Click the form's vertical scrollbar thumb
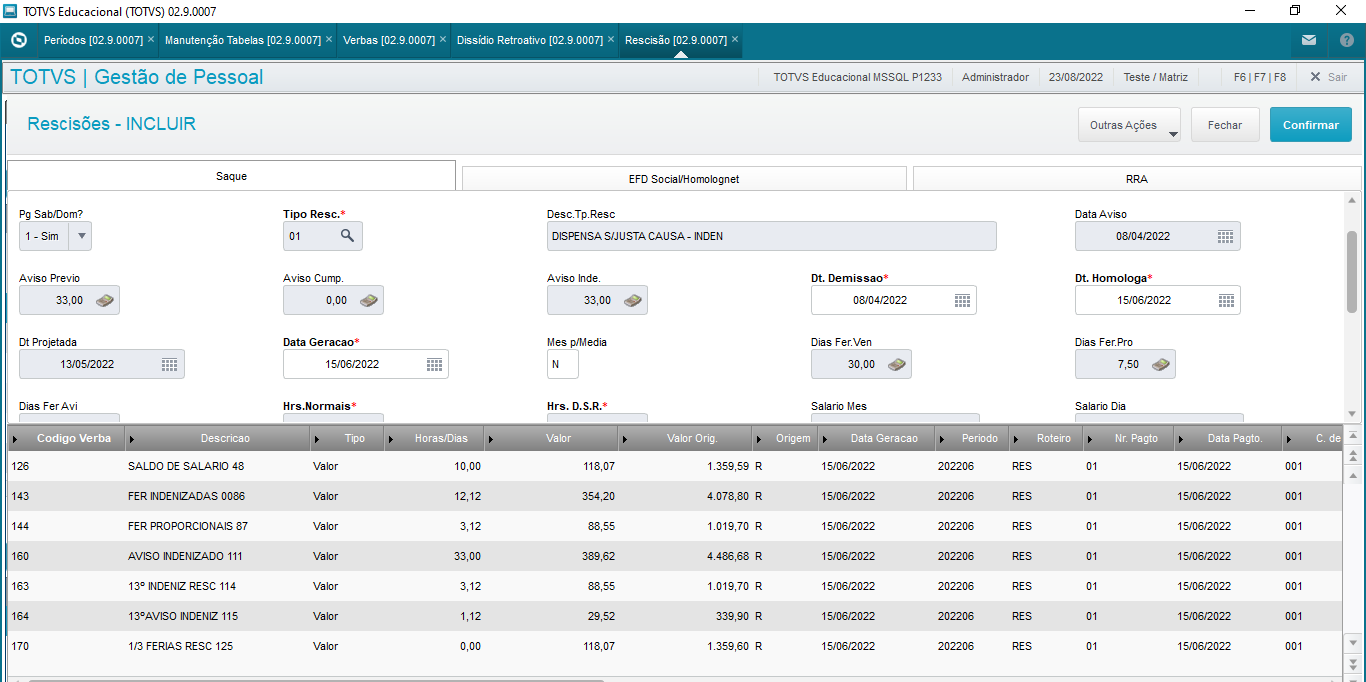This screenshot has height=682, width=1366. tap(1352, 272)
